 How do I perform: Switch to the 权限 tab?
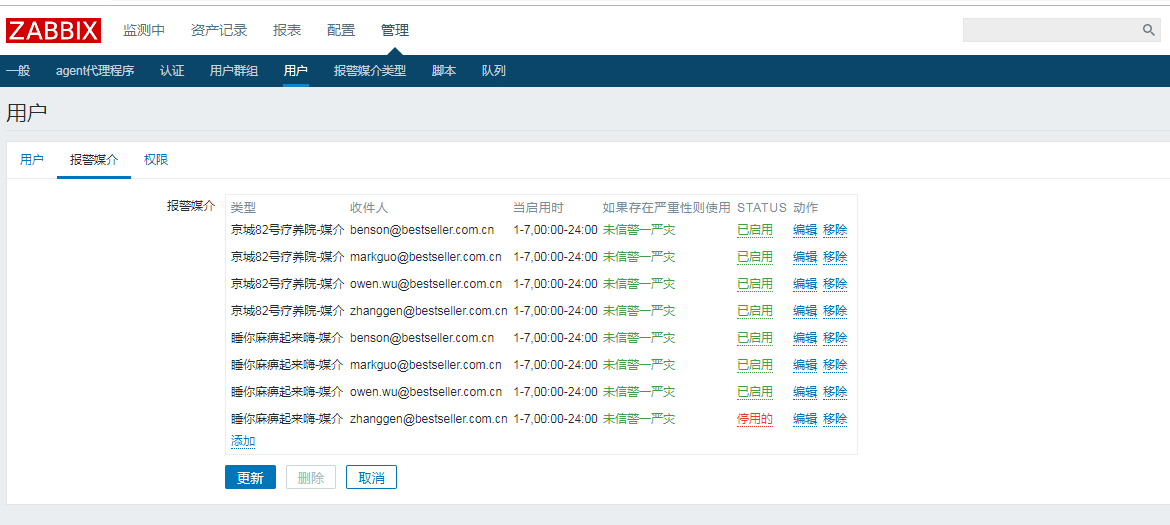pyautogui.click(x=156, y=160)
